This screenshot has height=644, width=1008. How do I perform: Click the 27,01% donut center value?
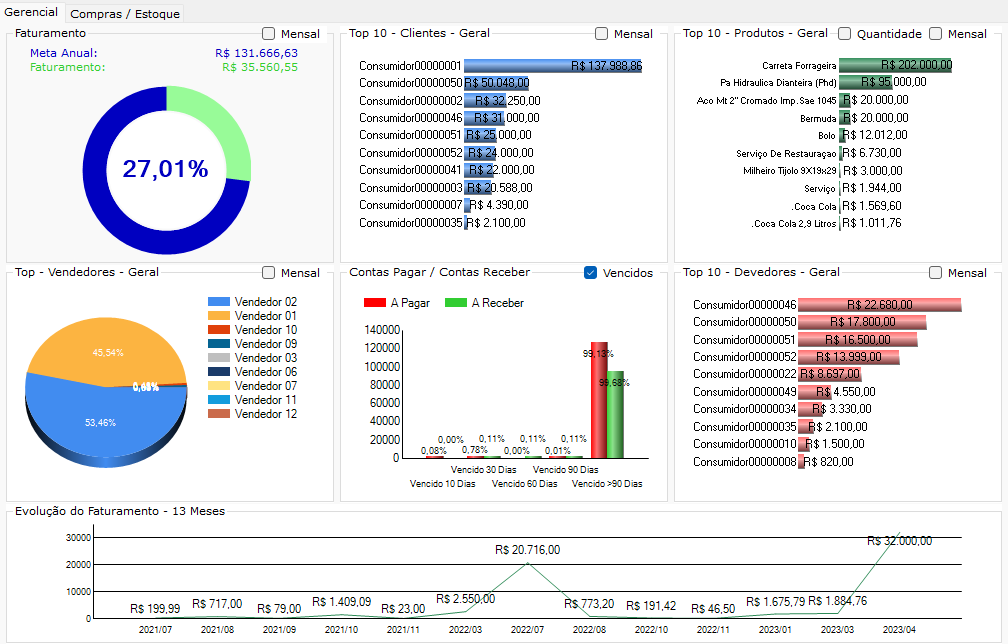[x=166, y=169]
